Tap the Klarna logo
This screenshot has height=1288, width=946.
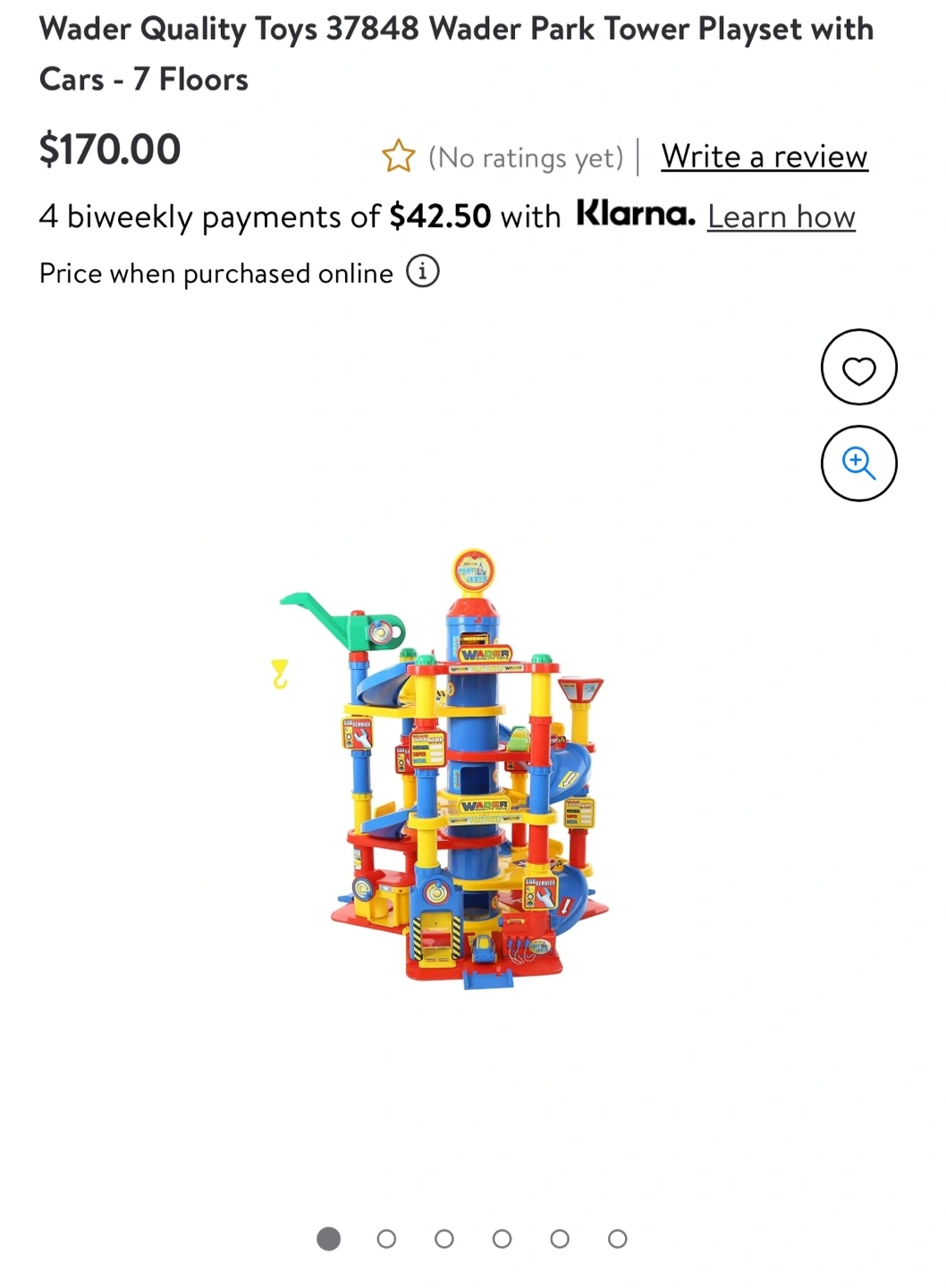click(x=635, y=214)
